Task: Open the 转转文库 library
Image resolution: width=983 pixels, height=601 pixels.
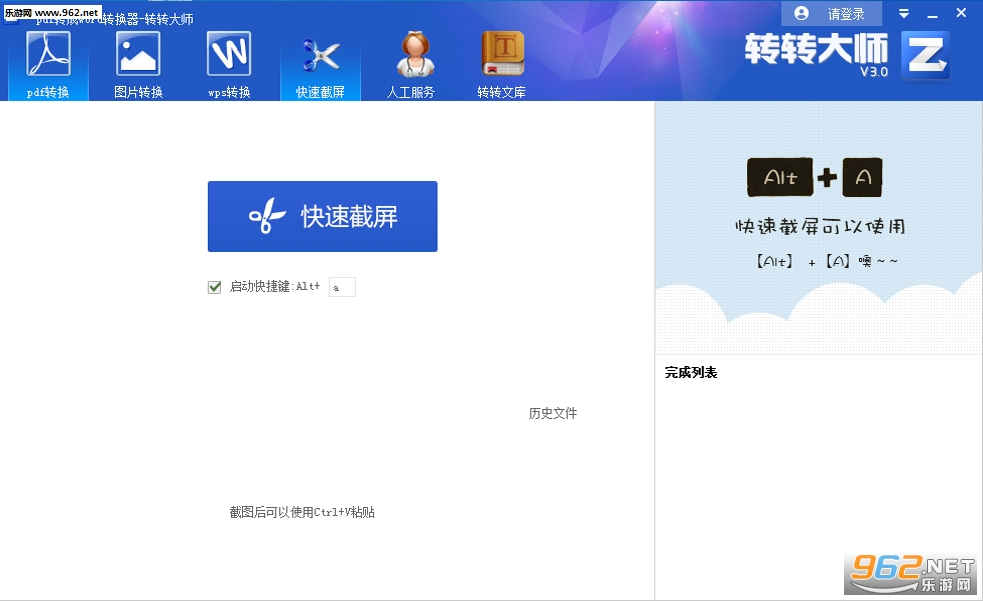Action: (502, 65)
